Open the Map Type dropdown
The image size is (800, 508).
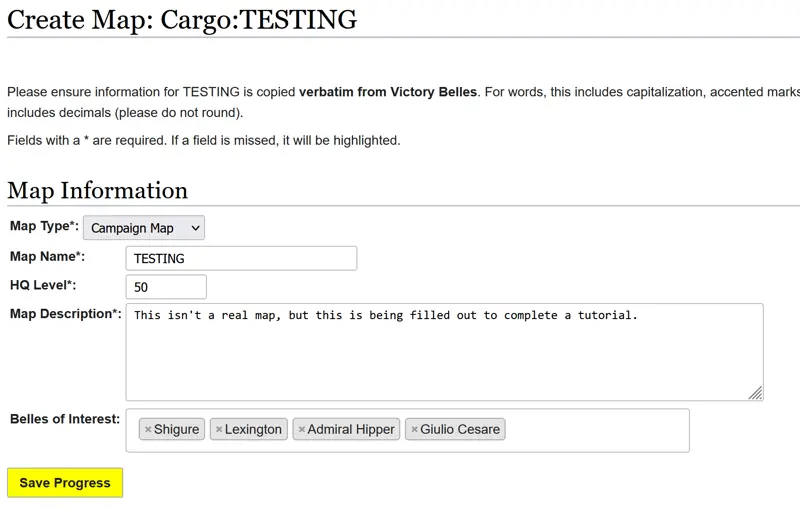144,228
